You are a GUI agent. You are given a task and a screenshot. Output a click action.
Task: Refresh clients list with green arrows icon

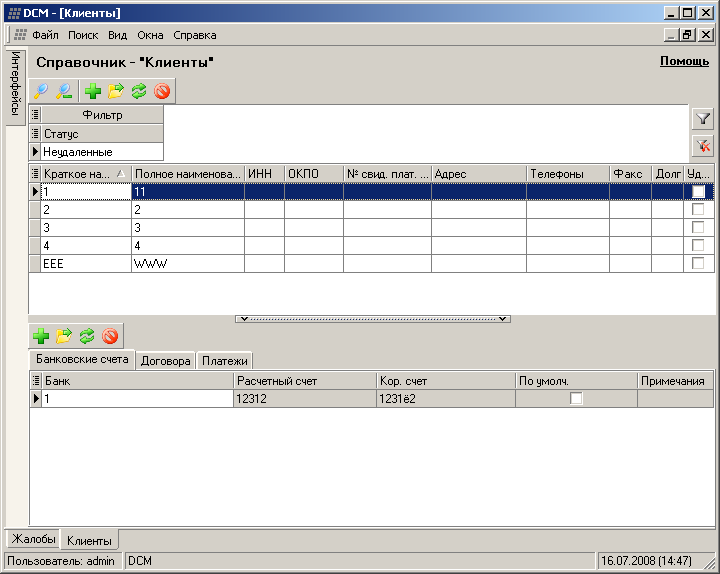139,91
